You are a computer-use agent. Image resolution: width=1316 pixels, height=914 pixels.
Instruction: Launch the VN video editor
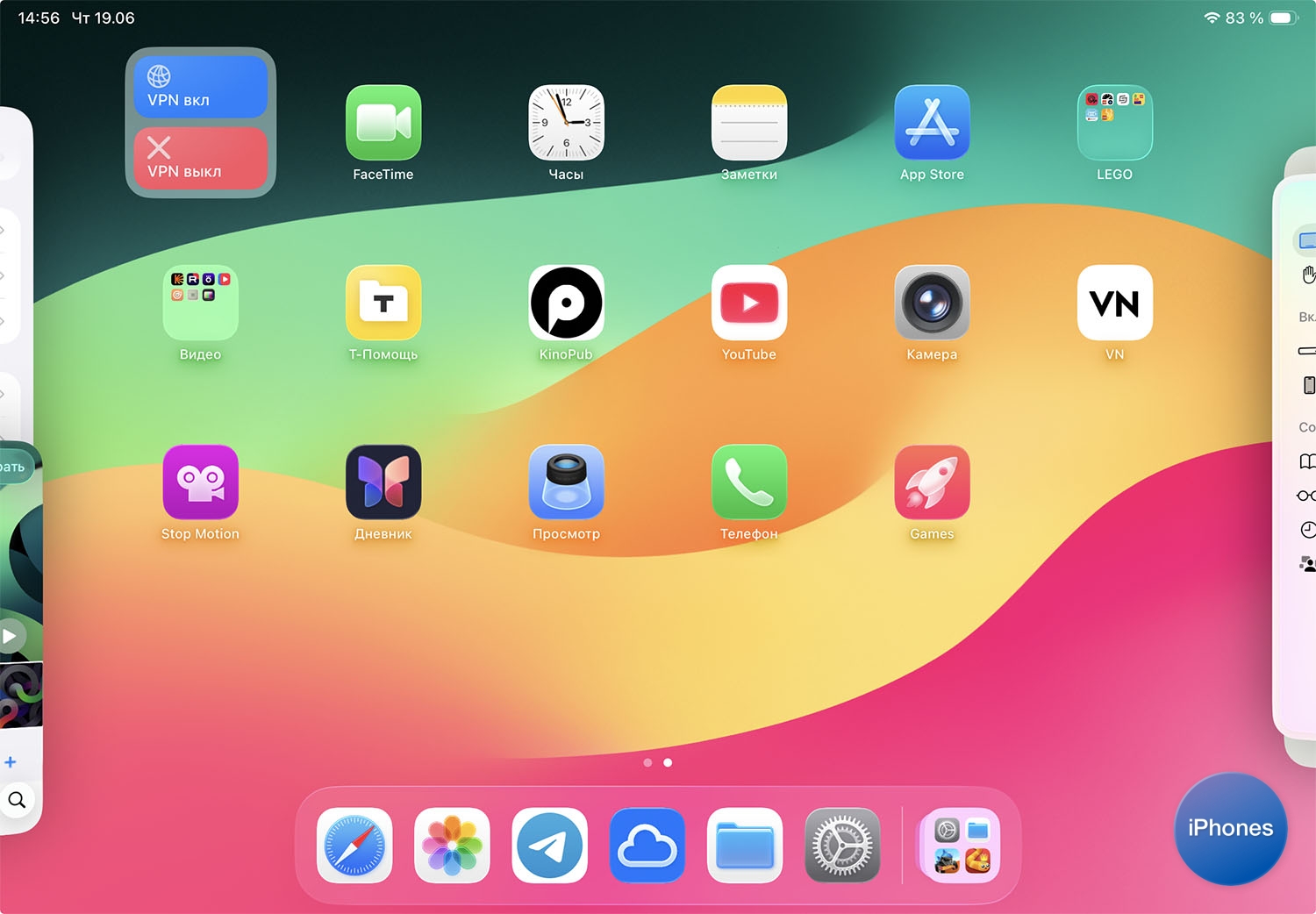(x=1114, y=303)
